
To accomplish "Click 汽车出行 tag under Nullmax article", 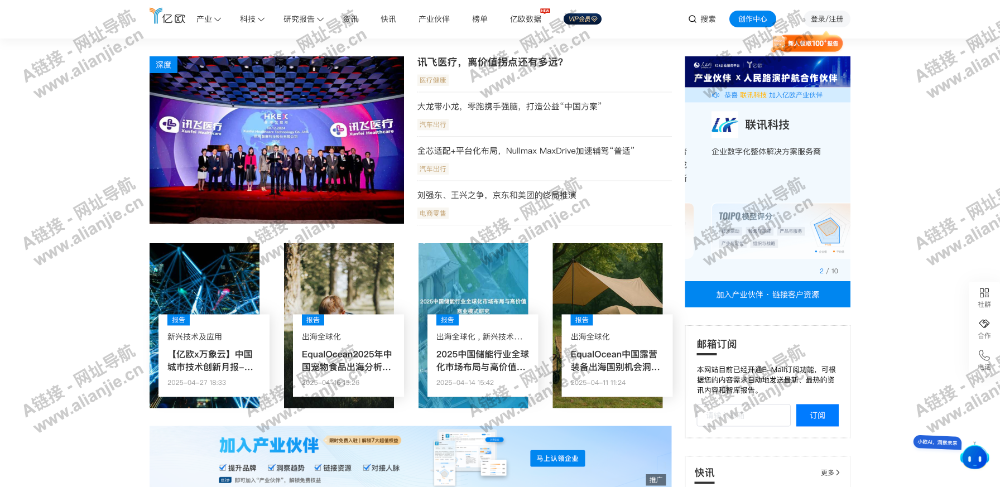I will click(433, 169).
